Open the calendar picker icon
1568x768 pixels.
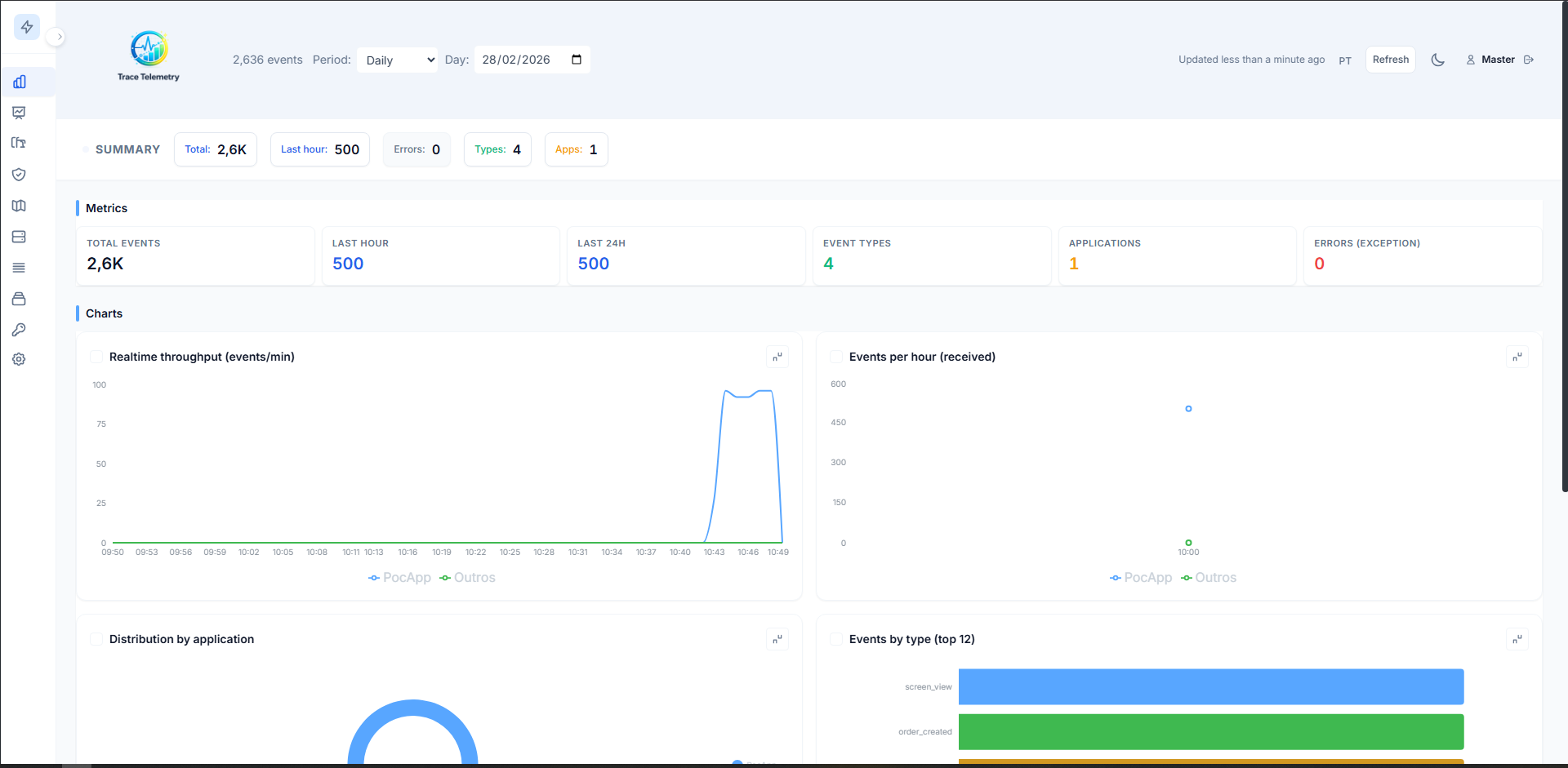click(x=577, y=60)
